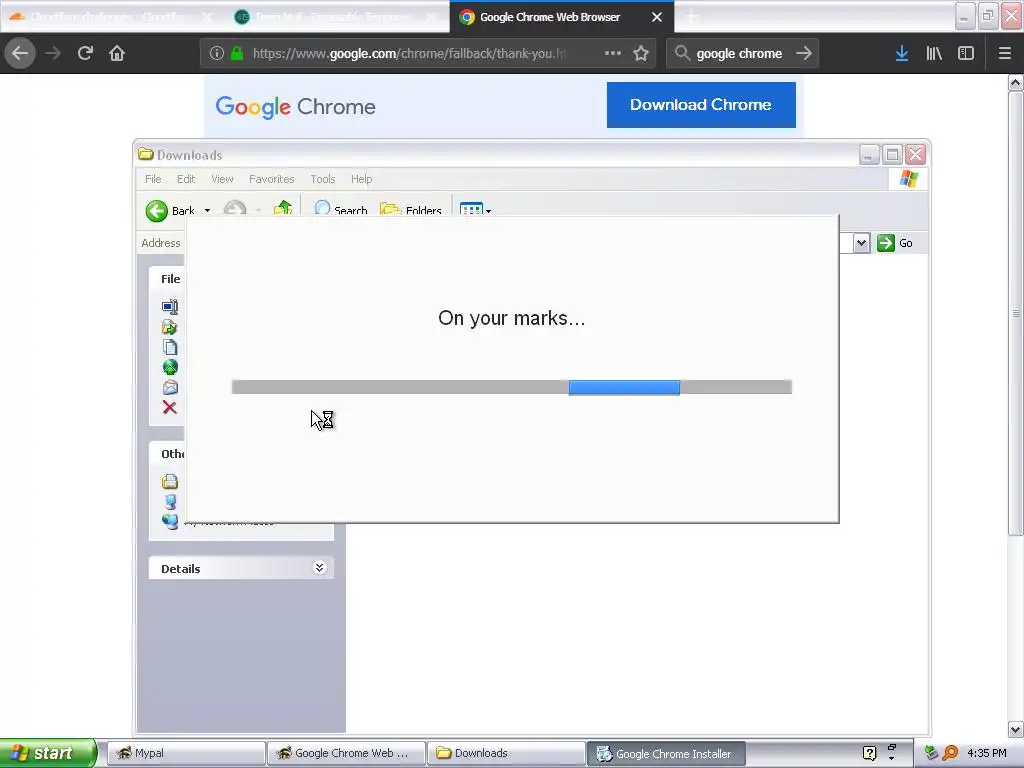Click the copy this file icon
The width and height of the screenshot is (1024, 768).
tap(170, 347)
